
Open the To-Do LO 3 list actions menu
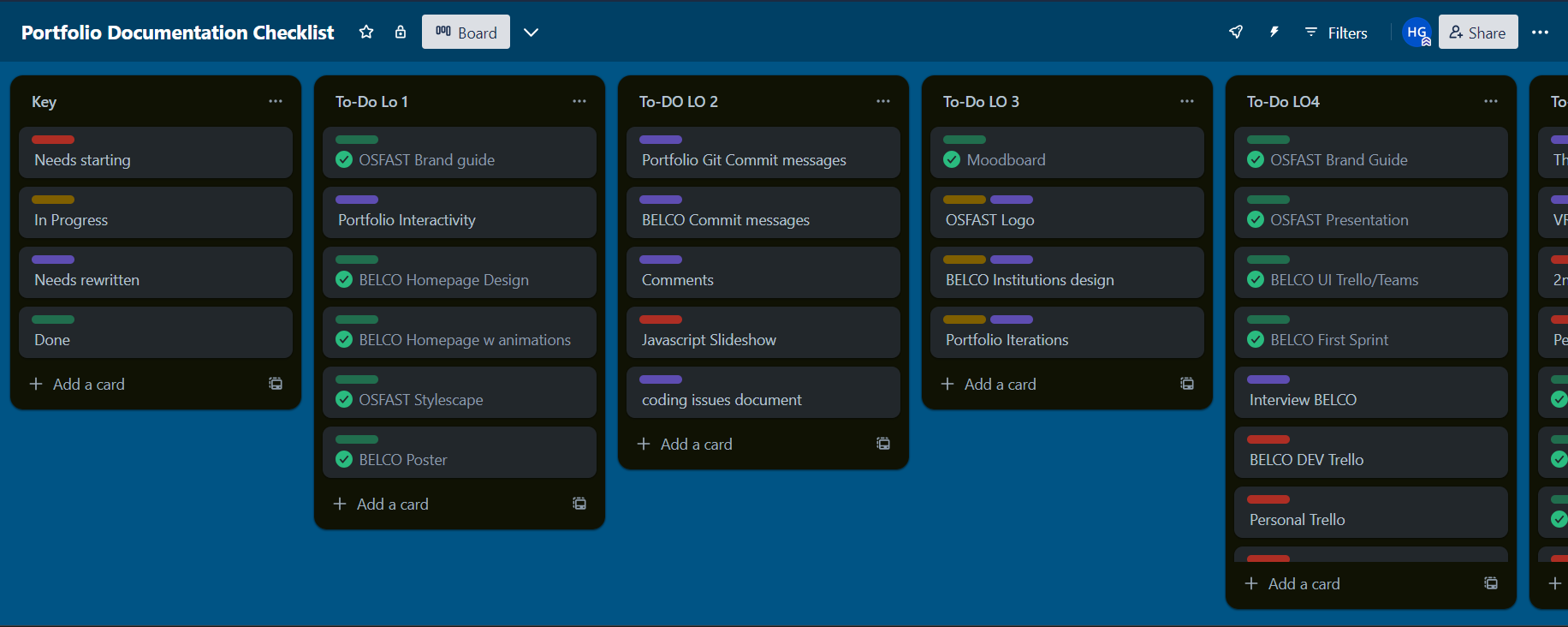[x=1187, y=101]
